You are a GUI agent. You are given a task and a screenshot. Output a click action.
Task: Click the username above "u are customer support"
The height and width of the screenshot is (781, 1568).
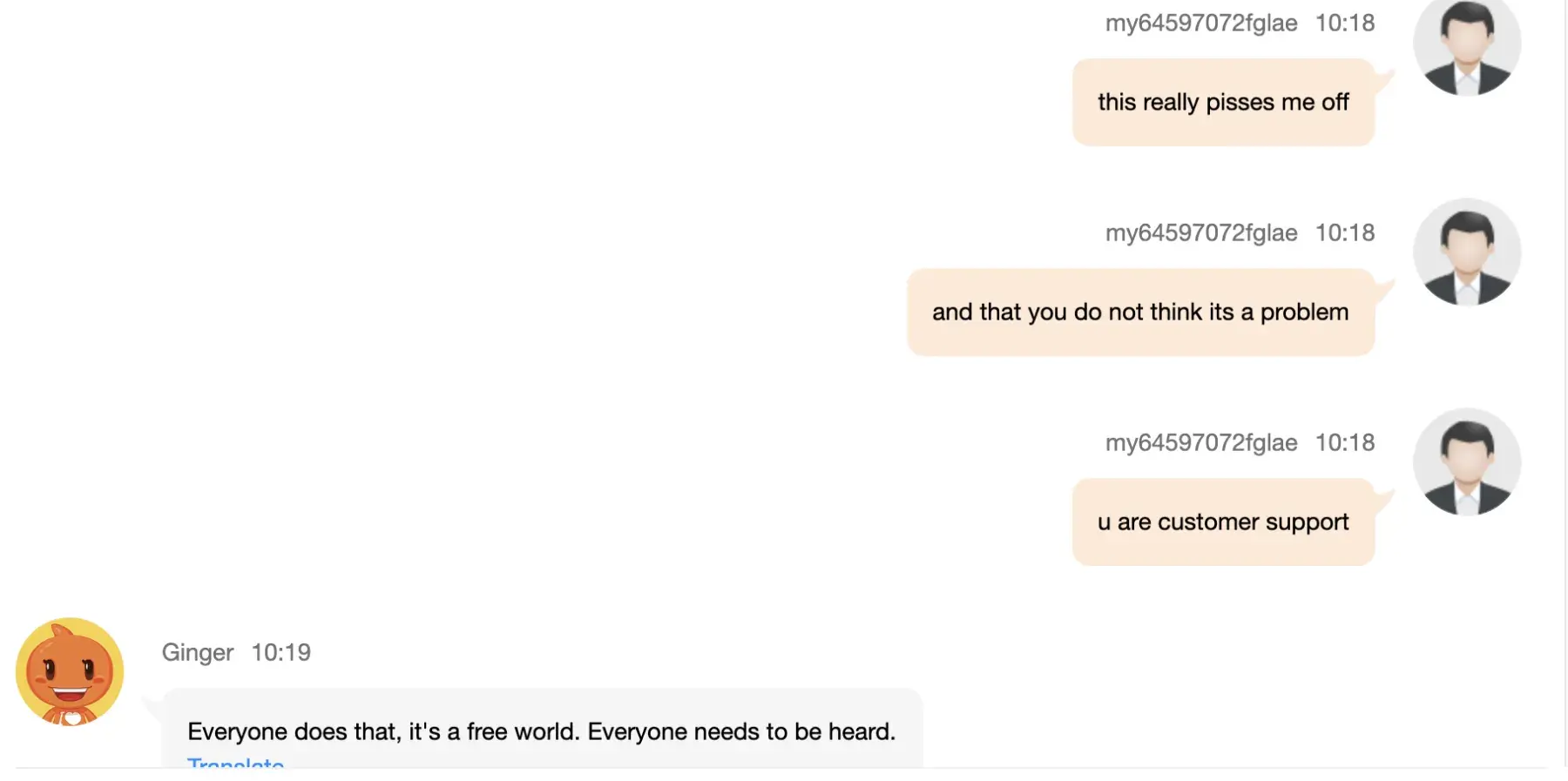pos(1201,443)
